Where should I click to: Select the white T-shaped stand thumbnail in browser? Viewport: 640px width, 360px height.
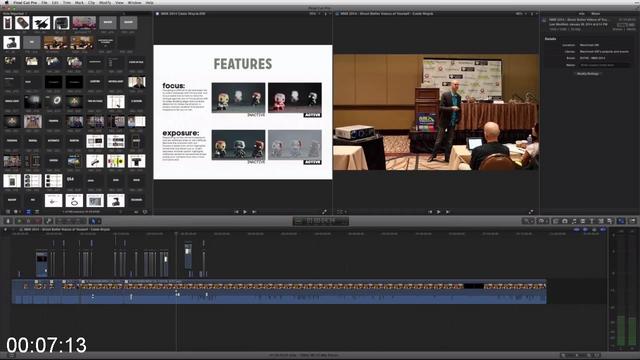coord(136,161)
